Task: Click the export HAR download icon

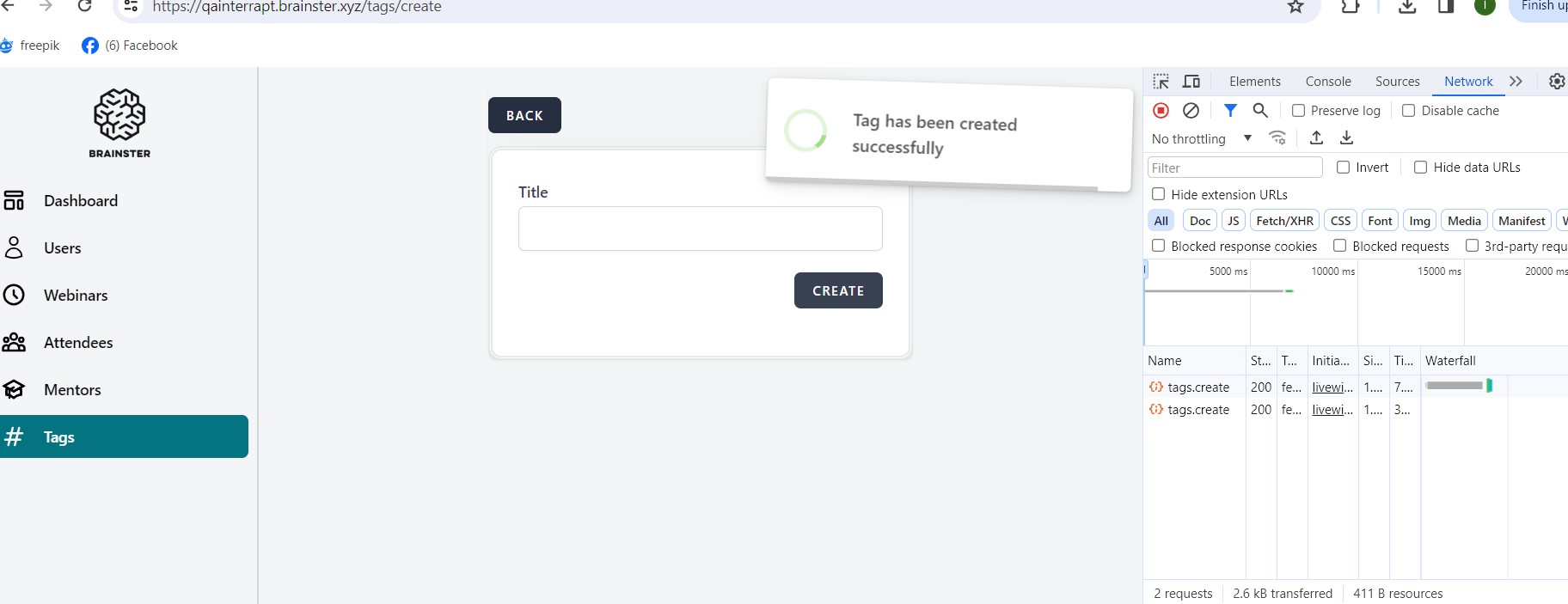Action: (x=1347, y=137)
